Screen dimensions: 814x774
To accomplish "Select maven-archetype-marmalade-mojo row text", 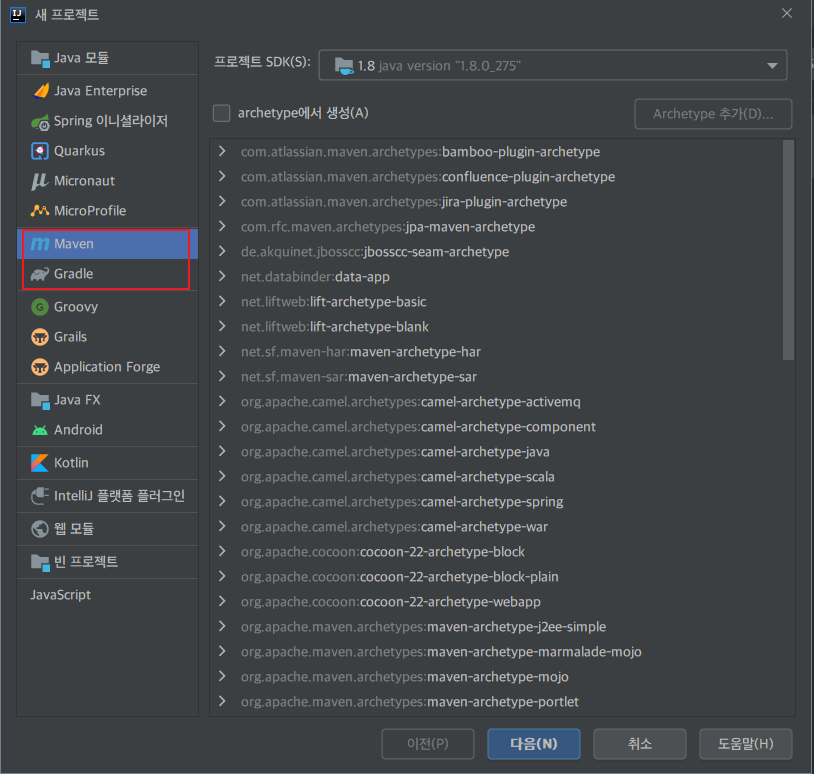I will click(x=441, y=651).
